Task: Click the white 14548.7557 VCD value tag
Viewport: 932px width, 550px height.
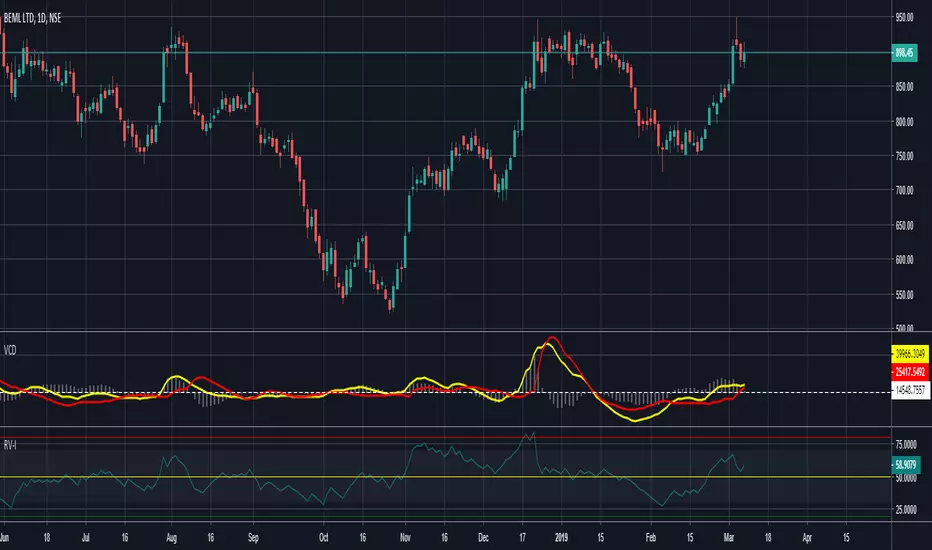Action: coord(910,390)
